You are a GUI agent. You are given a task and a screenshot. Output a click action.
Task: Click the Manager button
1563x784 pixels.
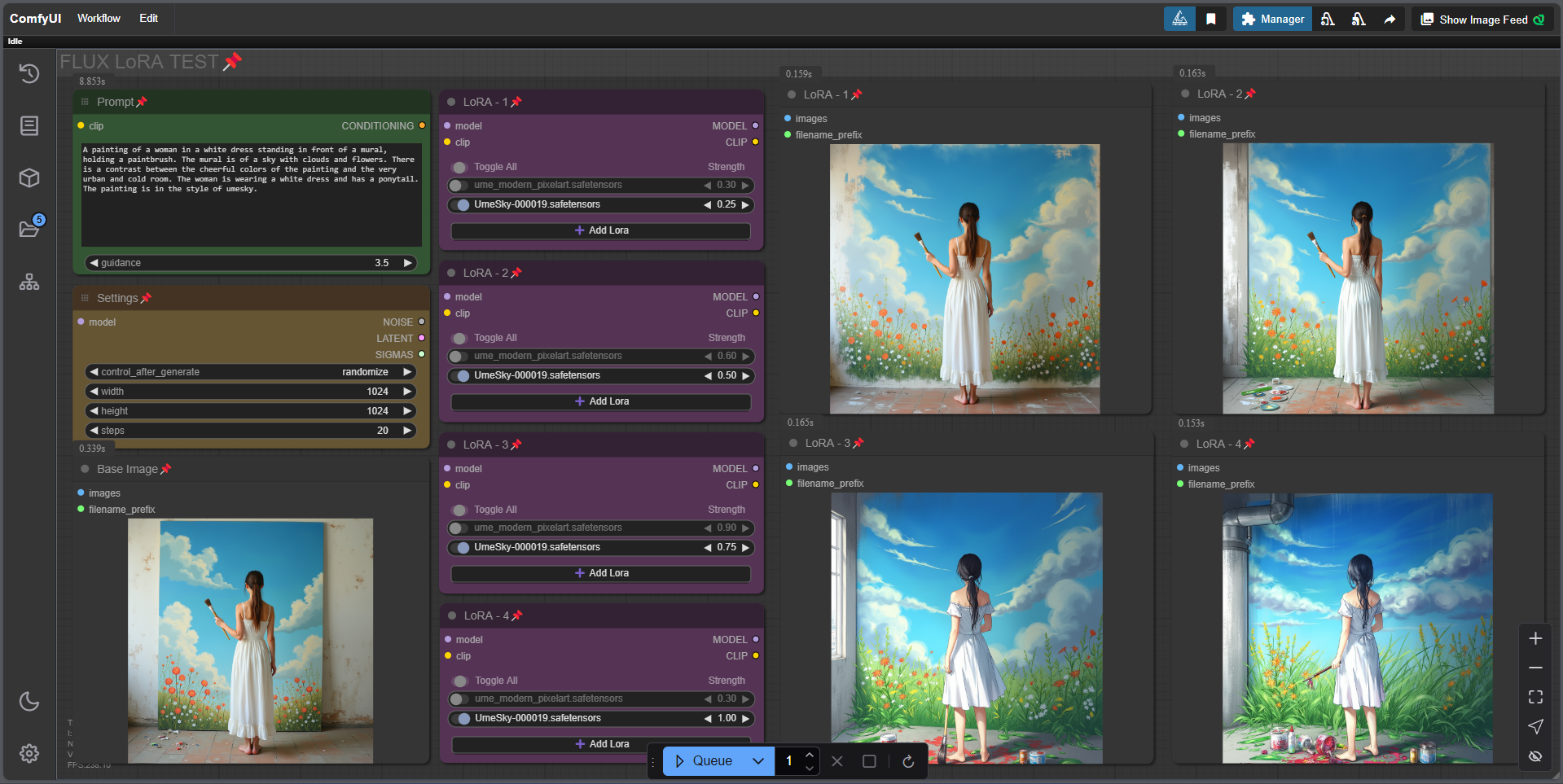click(1271, 19)
